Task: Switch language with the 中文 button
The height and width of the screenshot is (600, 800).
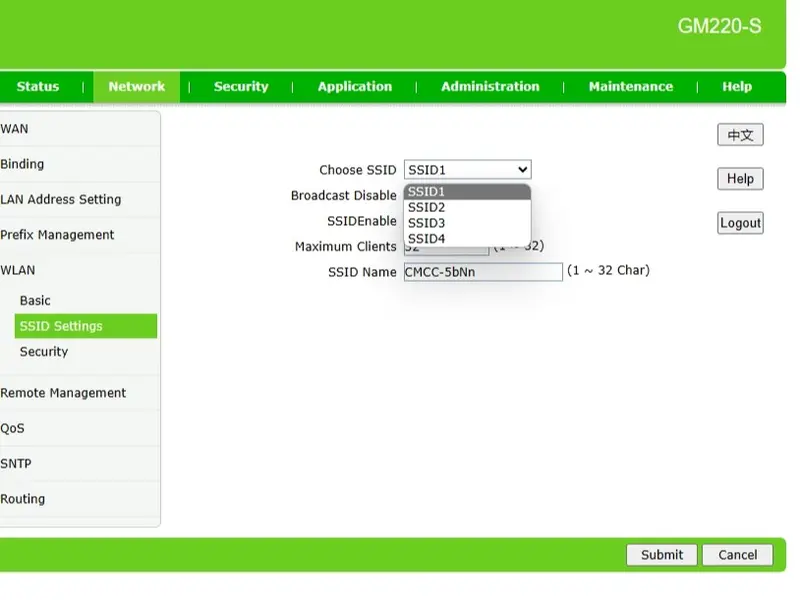Action: coord(740,135)
